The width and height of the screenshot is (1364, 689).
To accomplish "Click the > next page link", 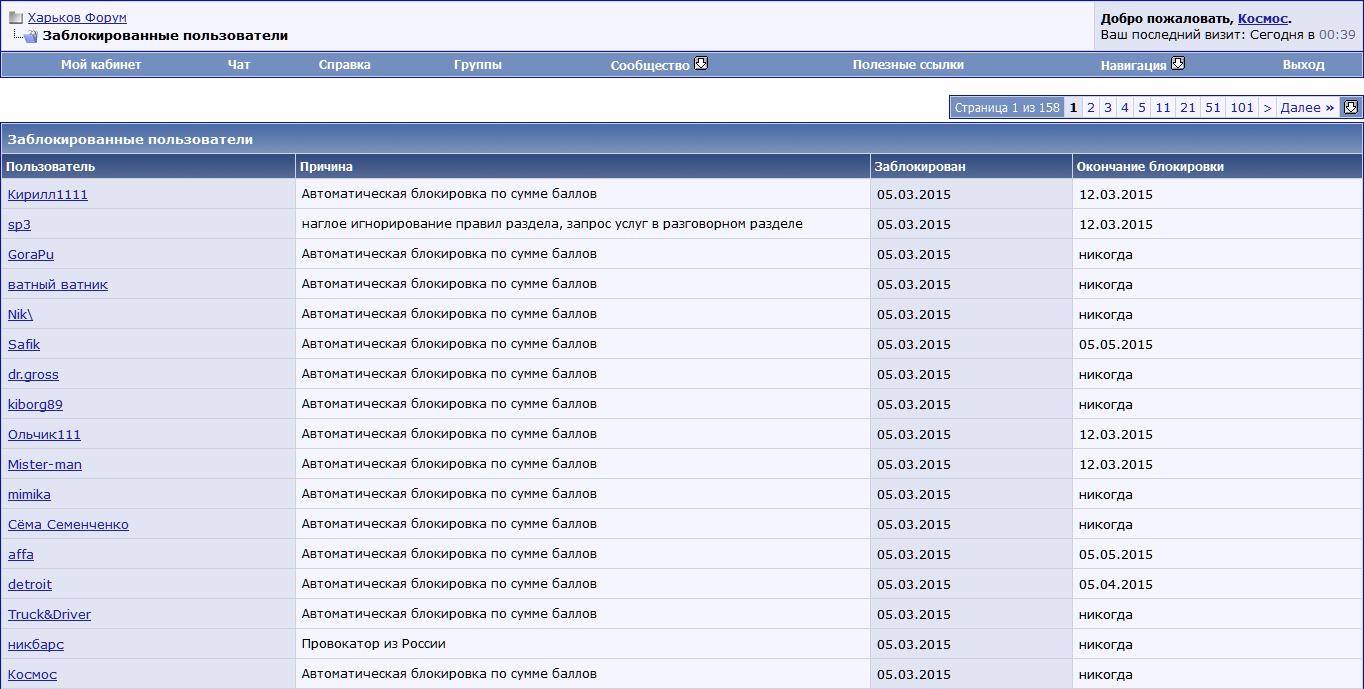I will (1267, 108).
